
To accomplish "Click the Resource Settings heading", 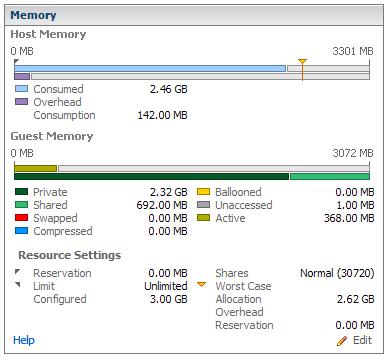I will pyautogui.click(x=70, y=255).
